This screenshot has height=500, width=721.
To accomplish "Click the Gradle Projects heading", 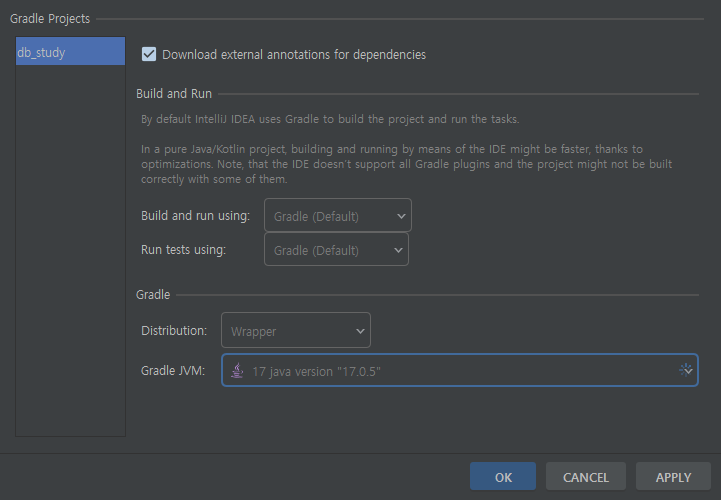I will click(50, 19).
